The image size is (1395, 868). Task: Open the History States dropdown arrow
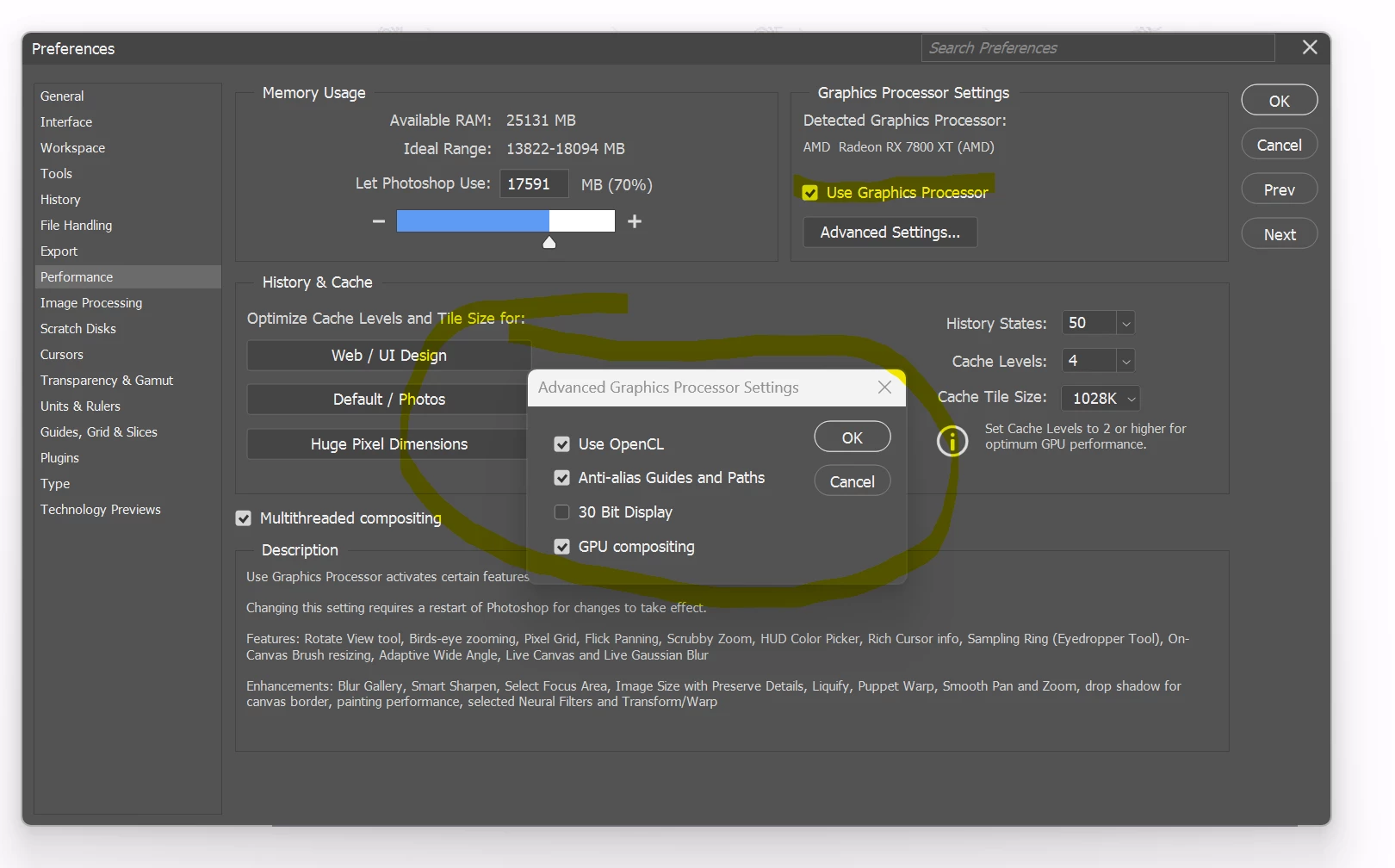coord(1125,323)
